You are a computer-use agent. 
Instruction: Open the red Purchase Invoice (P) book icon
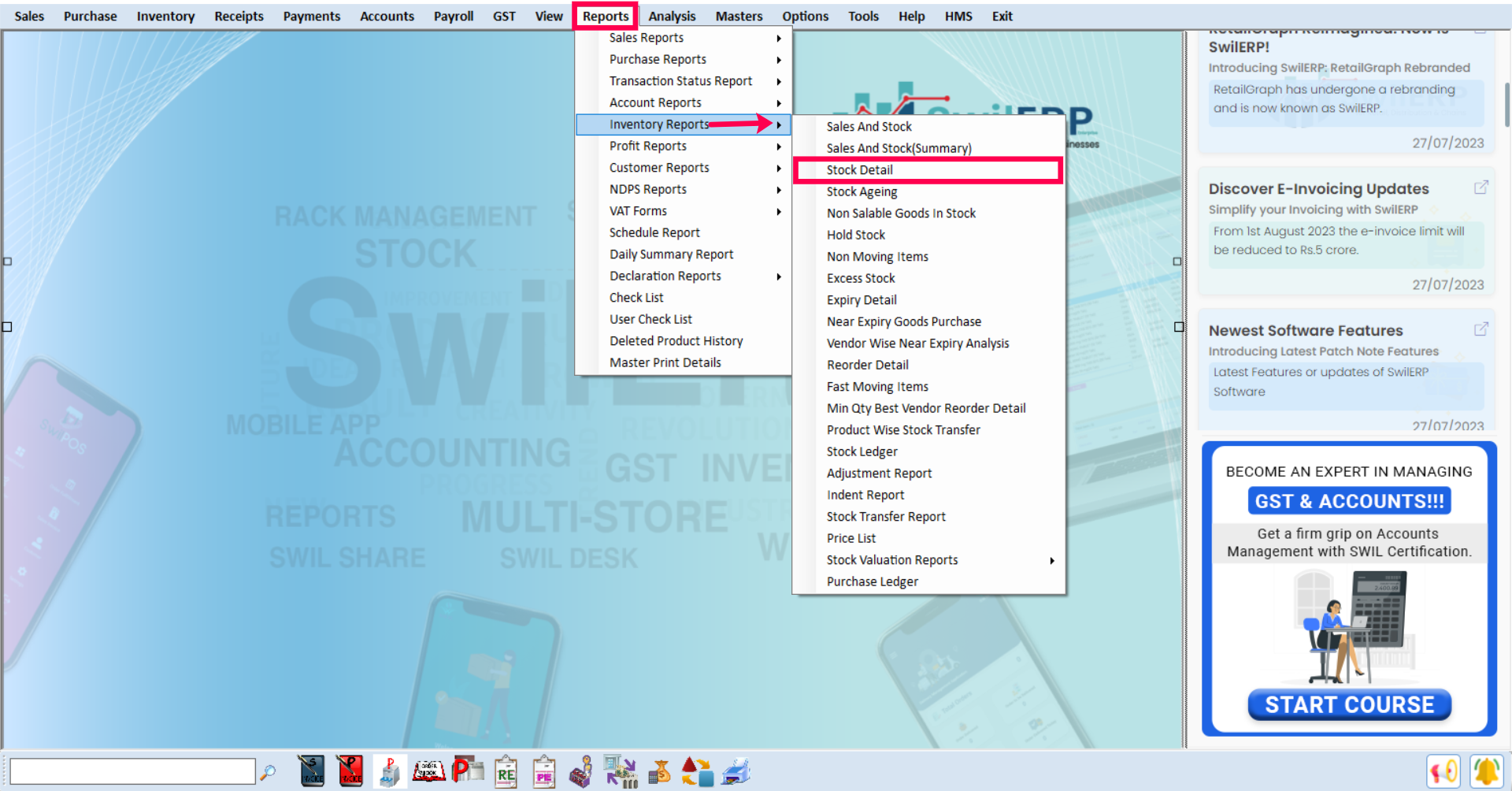coord(350,771)
